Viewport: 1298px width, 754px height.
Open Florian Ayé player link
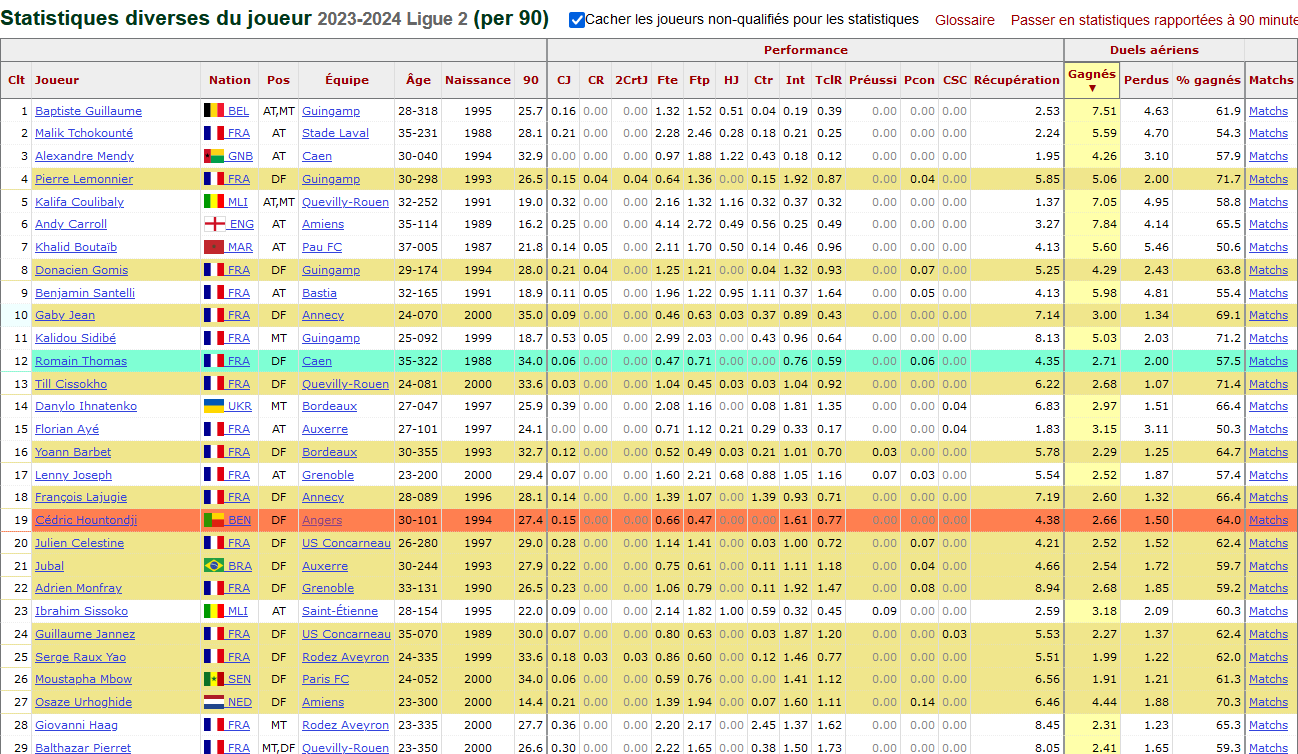pos(66,429)
